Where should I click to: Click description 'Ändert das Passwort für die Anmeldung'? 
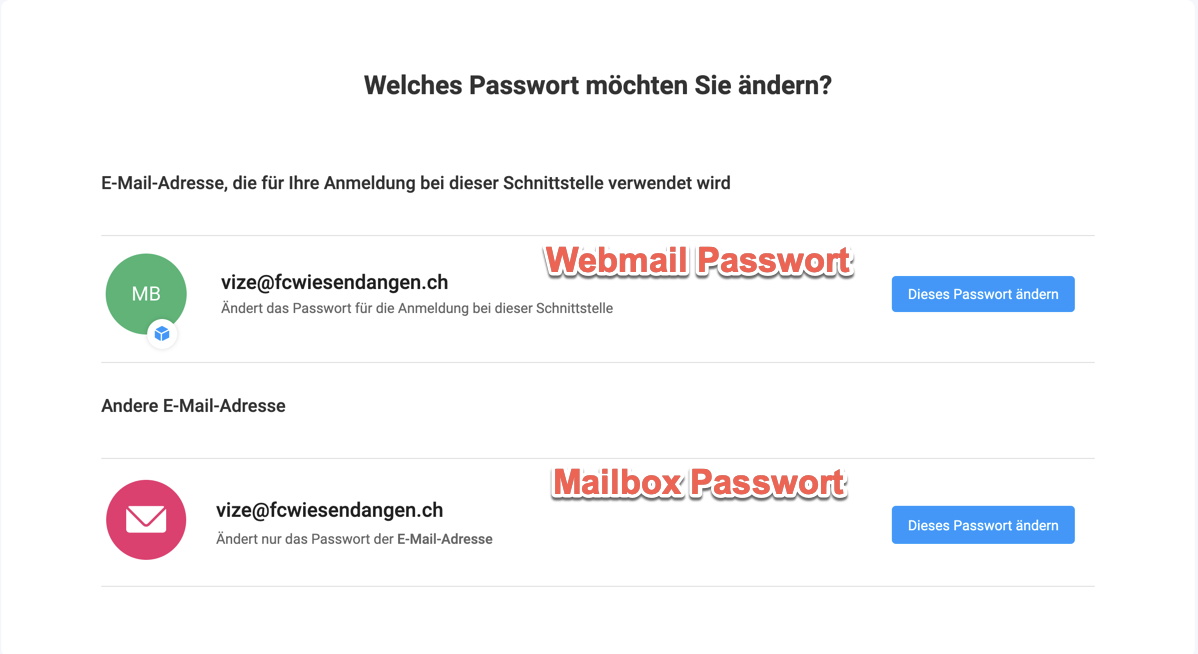(416, 308)
